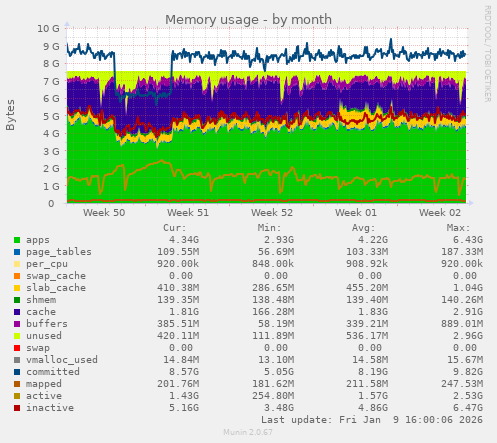Image resolution: width=497 pixels, height=443 pixels.
Task: Click the green apps legend swatch
Action: pyautogui.click(x=17, y=240)
